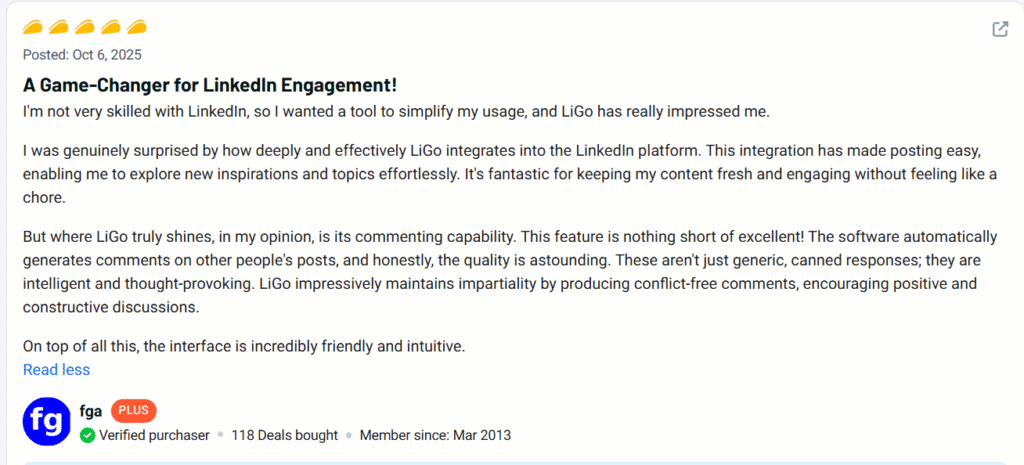The image size is (1024, 465).
Task: Click the Verified purchaser label
Action: tap(154, 435)
